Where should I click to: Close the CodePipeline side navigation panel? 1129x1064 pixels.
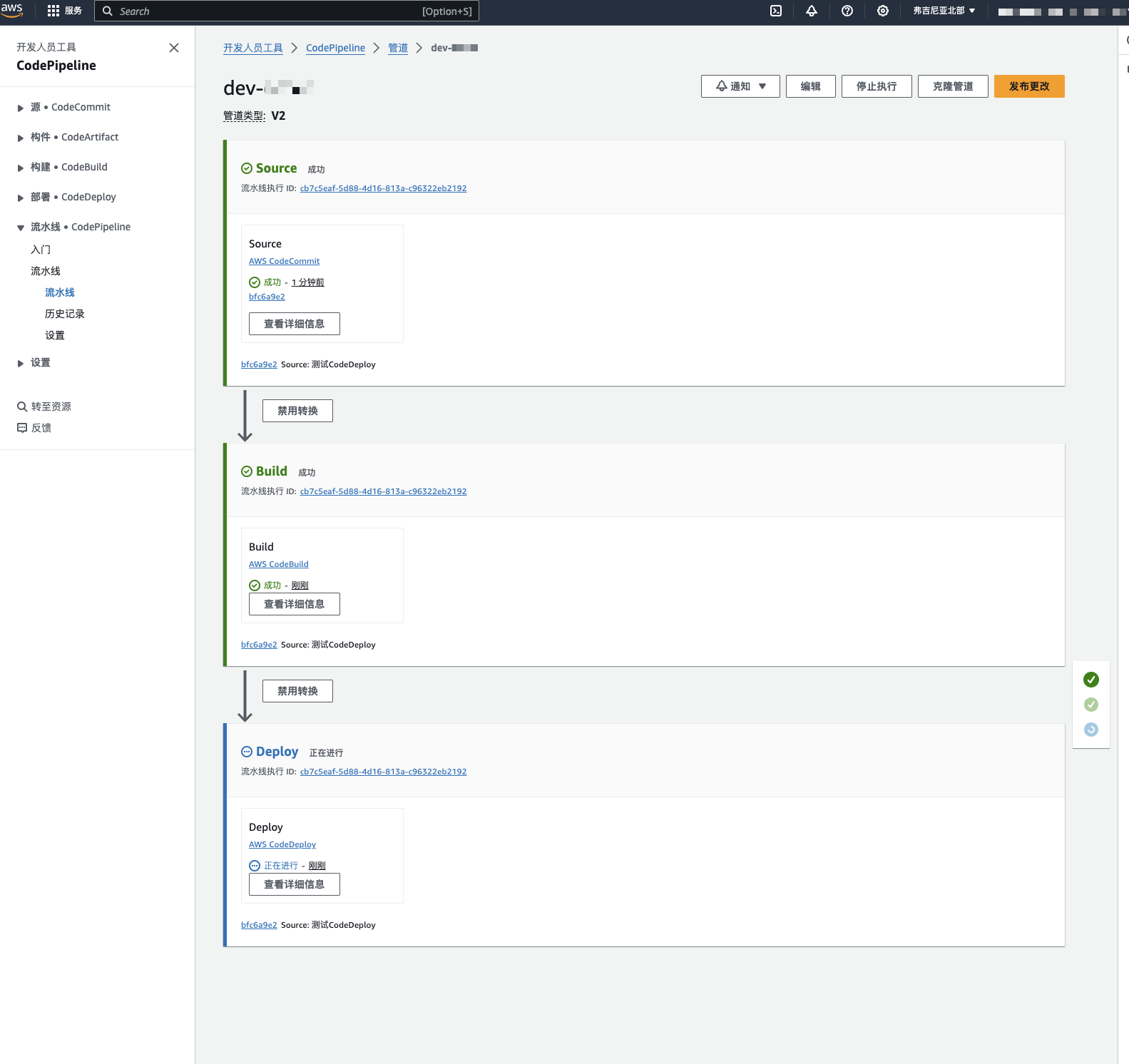pos(174,48)
